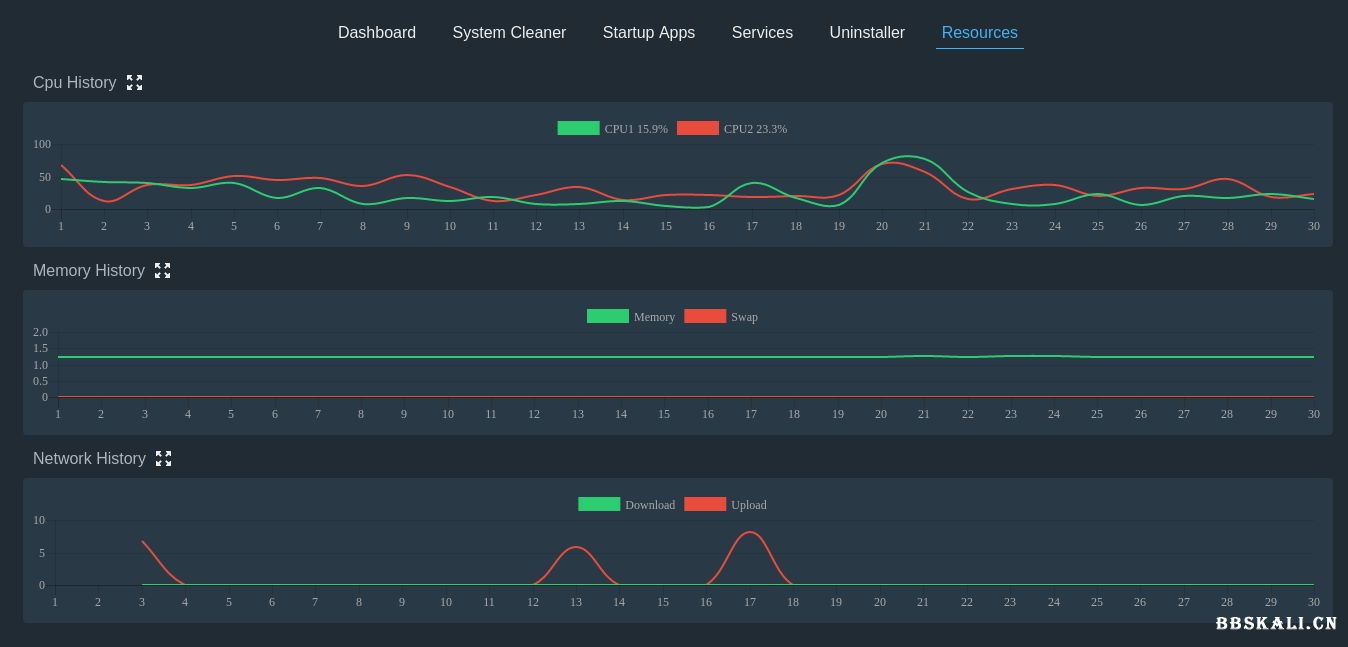
Task: Click the Cpu History section title
Action: pyautogui.click(x=74, y=83)
